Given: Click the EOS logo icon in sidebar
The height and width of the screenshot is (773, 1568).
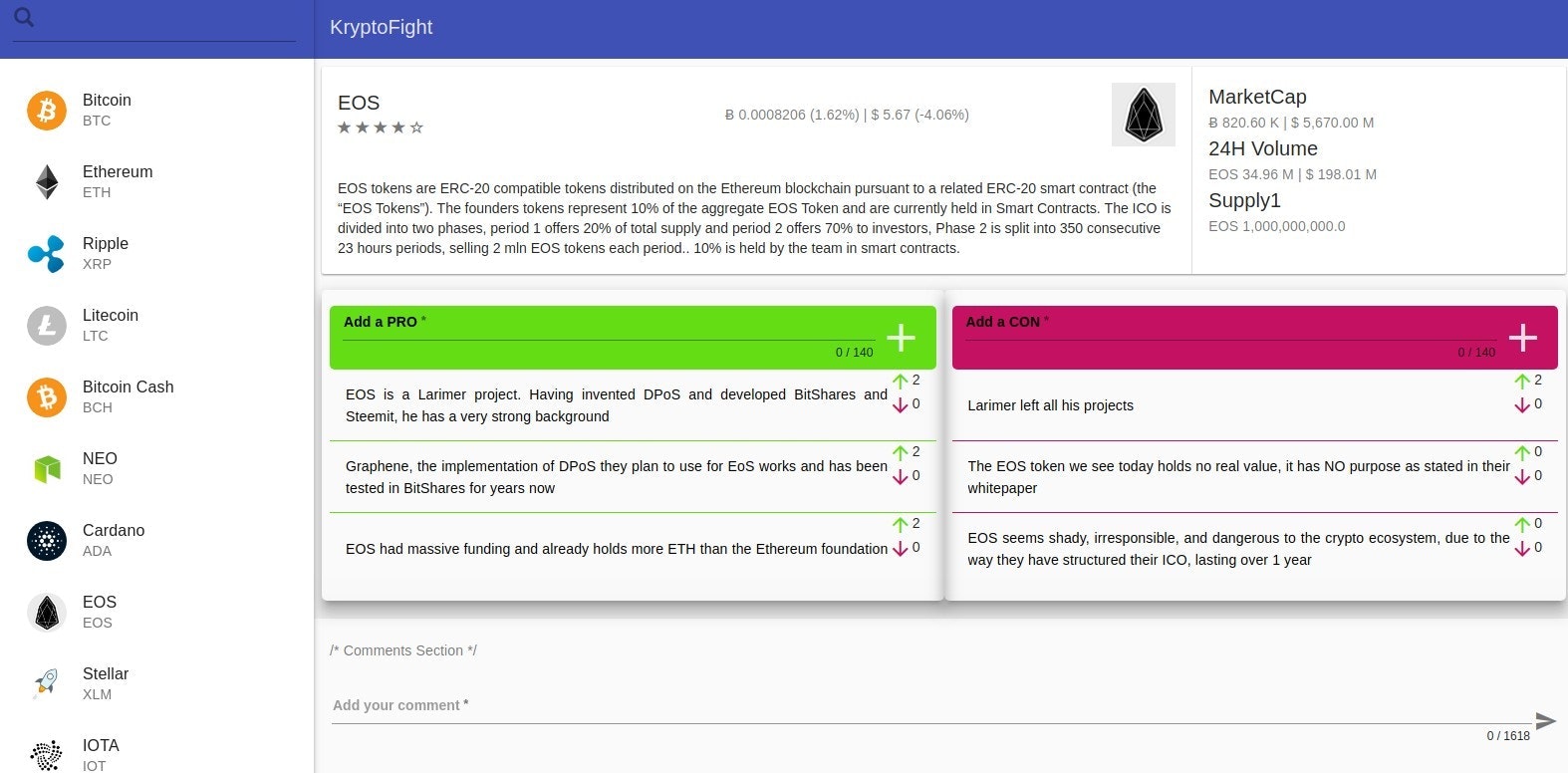Looking at the screenshot, I should [x=47, y=613].
